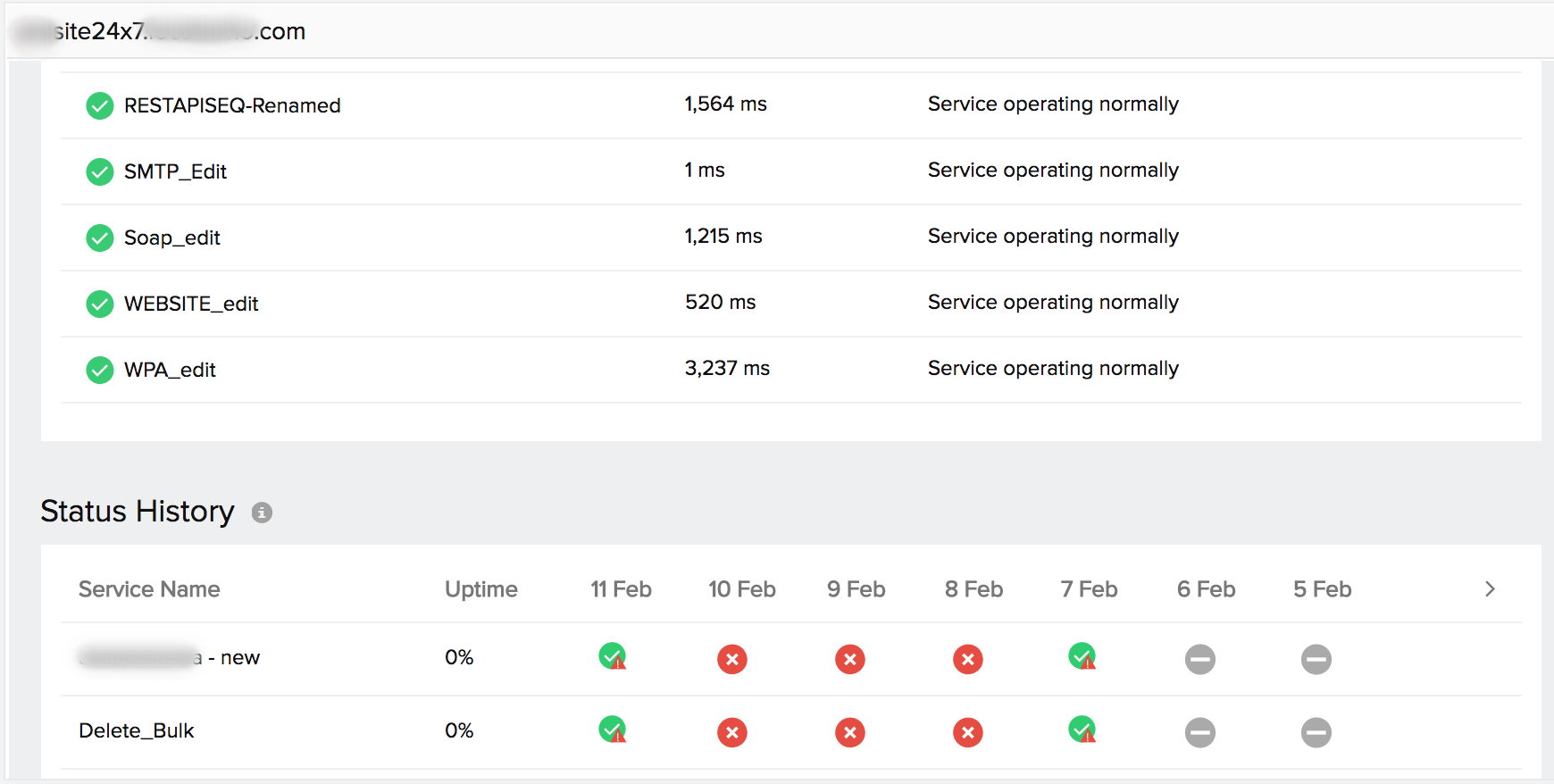This screenshot has height=784, width=1554.
Task: Click the Status History info icon
Action: coord(262,513)
